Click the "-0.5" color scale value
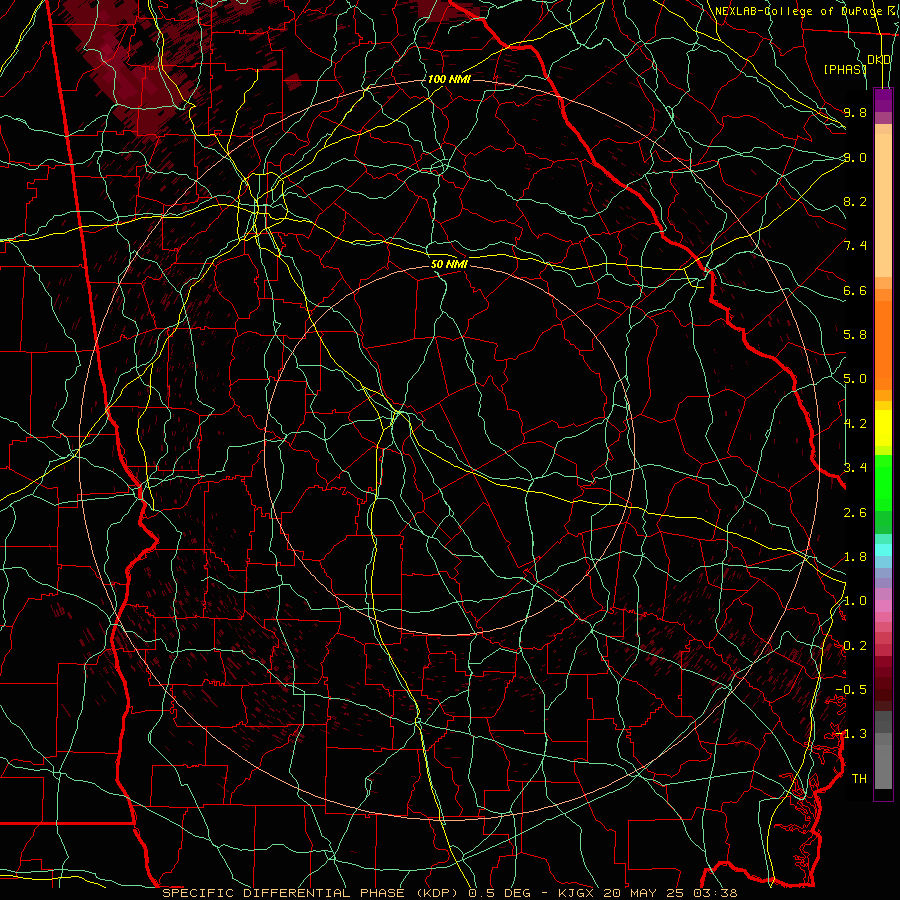Viewport: 900px width, 900px height. (851, 690)
